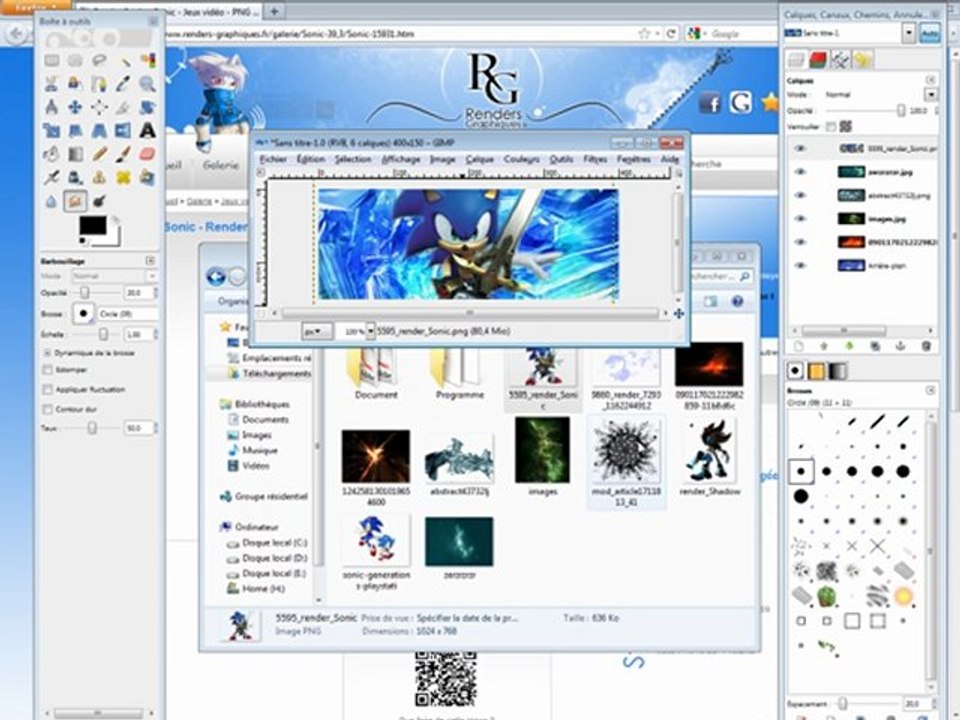Open the Couleurs menu
The height and width of the screenshot is (720, 960).
coord(521,159)
